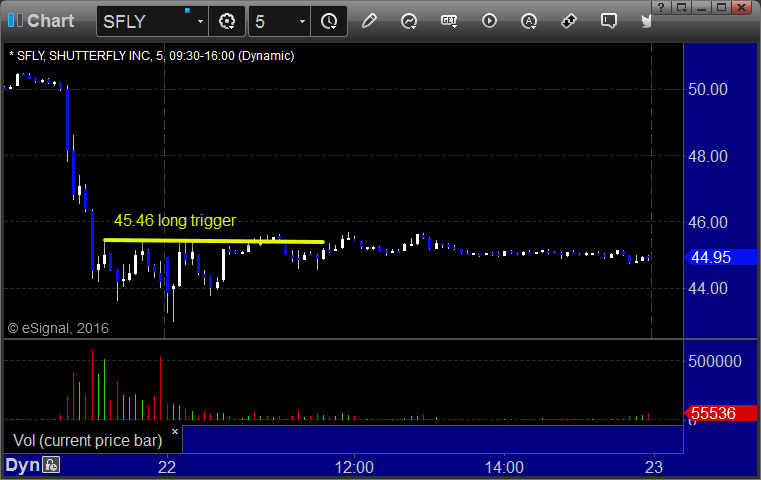This screenshot has width=761, height=480.
Task: Click the trade arrows icon
Action: (x=568, y=21)
